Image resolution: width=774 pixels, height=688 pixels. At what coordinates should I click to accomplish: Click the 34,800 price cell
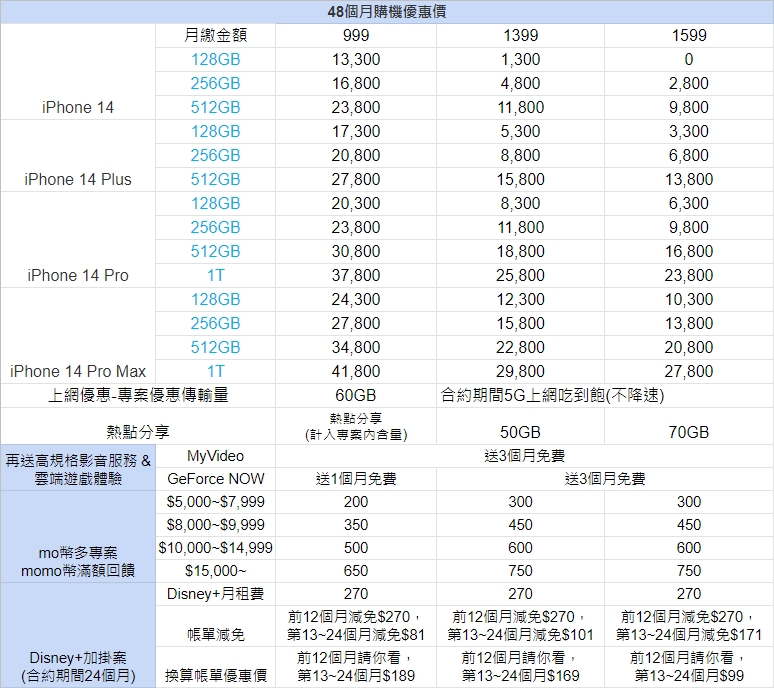point(356,347)
